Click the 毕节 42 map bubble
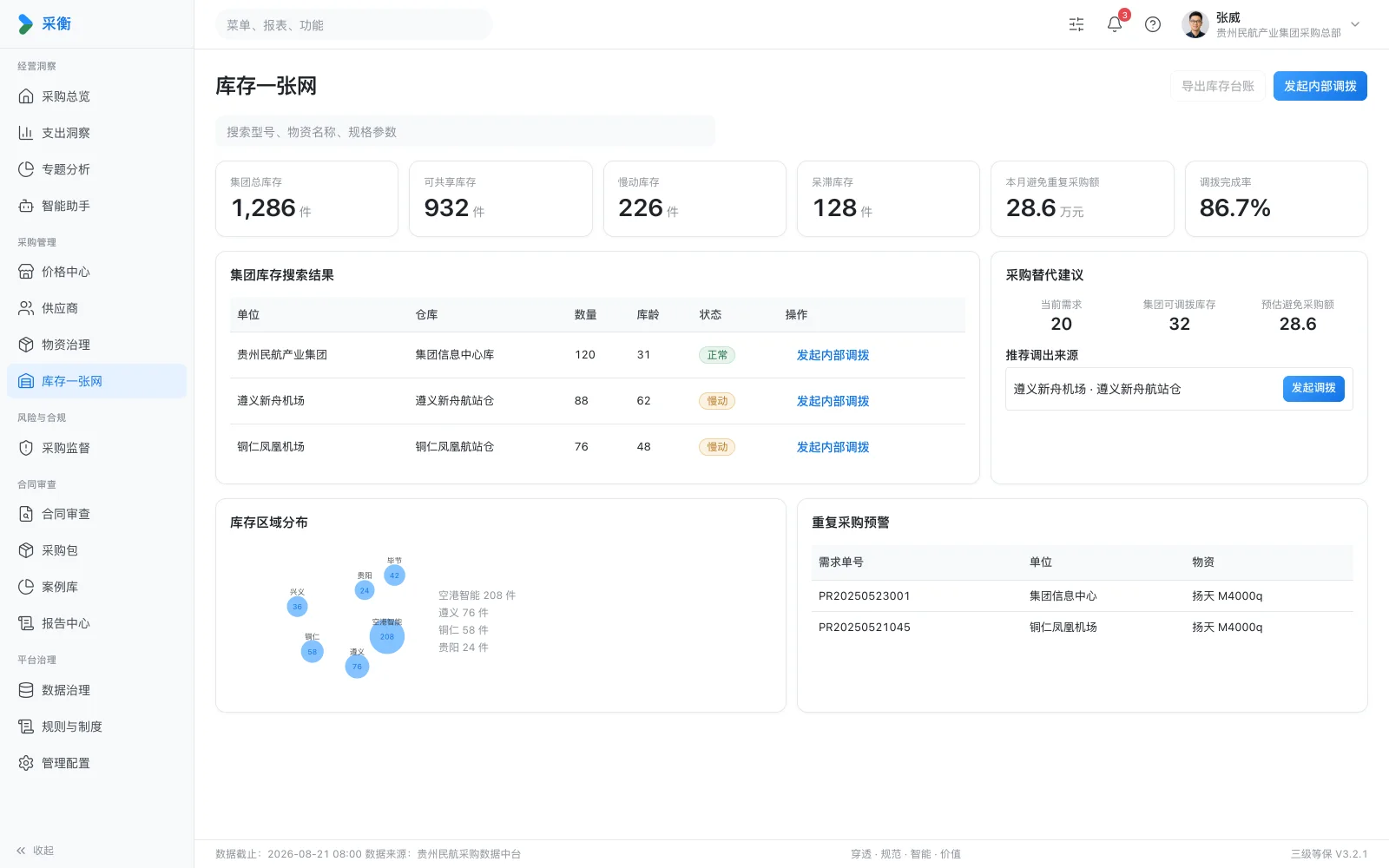 click(x=395, y=575)
